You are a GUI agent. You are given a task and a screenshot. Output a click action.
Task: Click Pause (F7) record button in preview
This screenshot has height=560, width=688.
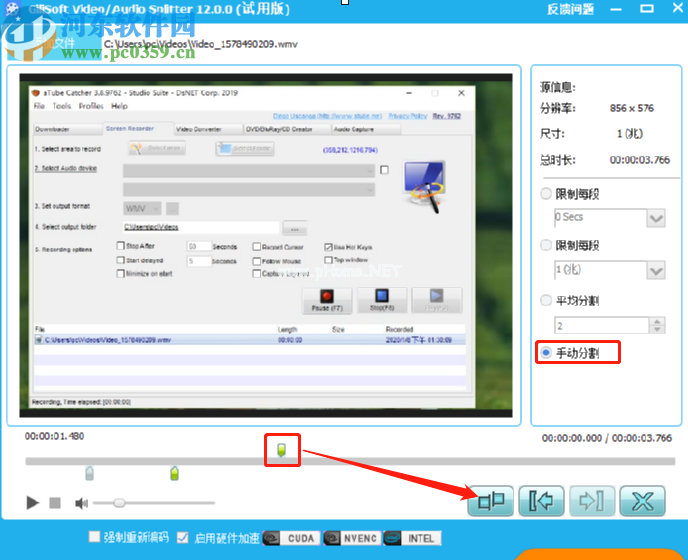click(x=327, y=301)
